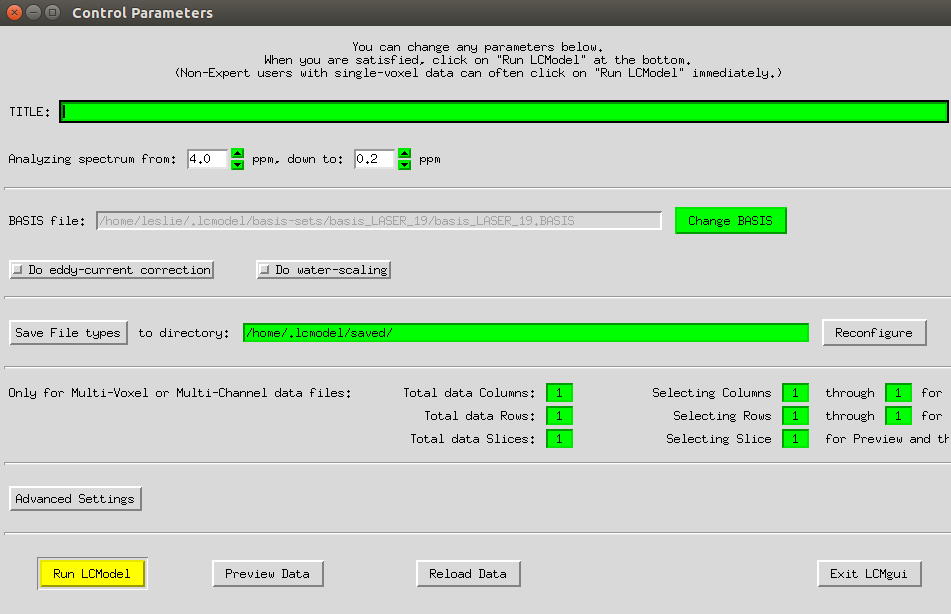Close the Control Parameters window
951x614 pixels.
click(14, 14)
